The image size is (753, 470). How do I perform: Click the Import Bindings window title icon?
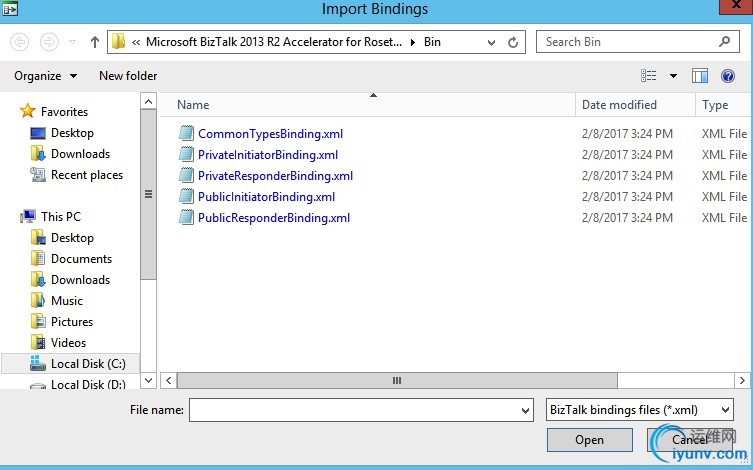(10, 9)
